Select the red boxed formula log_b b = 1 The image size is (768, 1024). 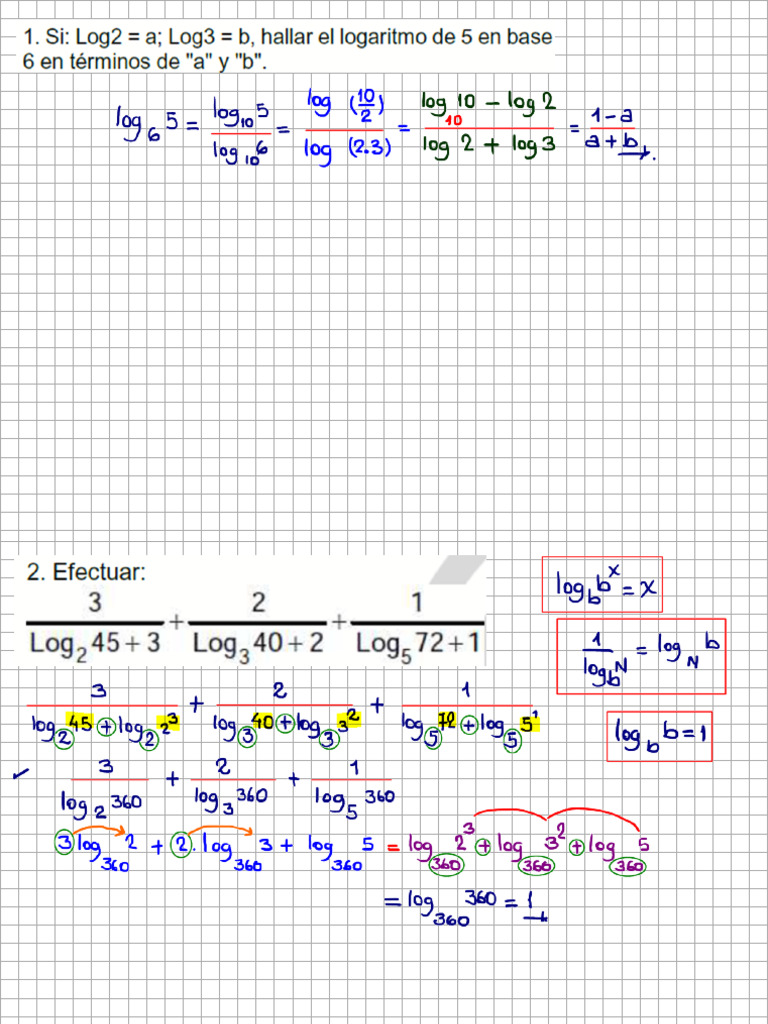point(659,736)
